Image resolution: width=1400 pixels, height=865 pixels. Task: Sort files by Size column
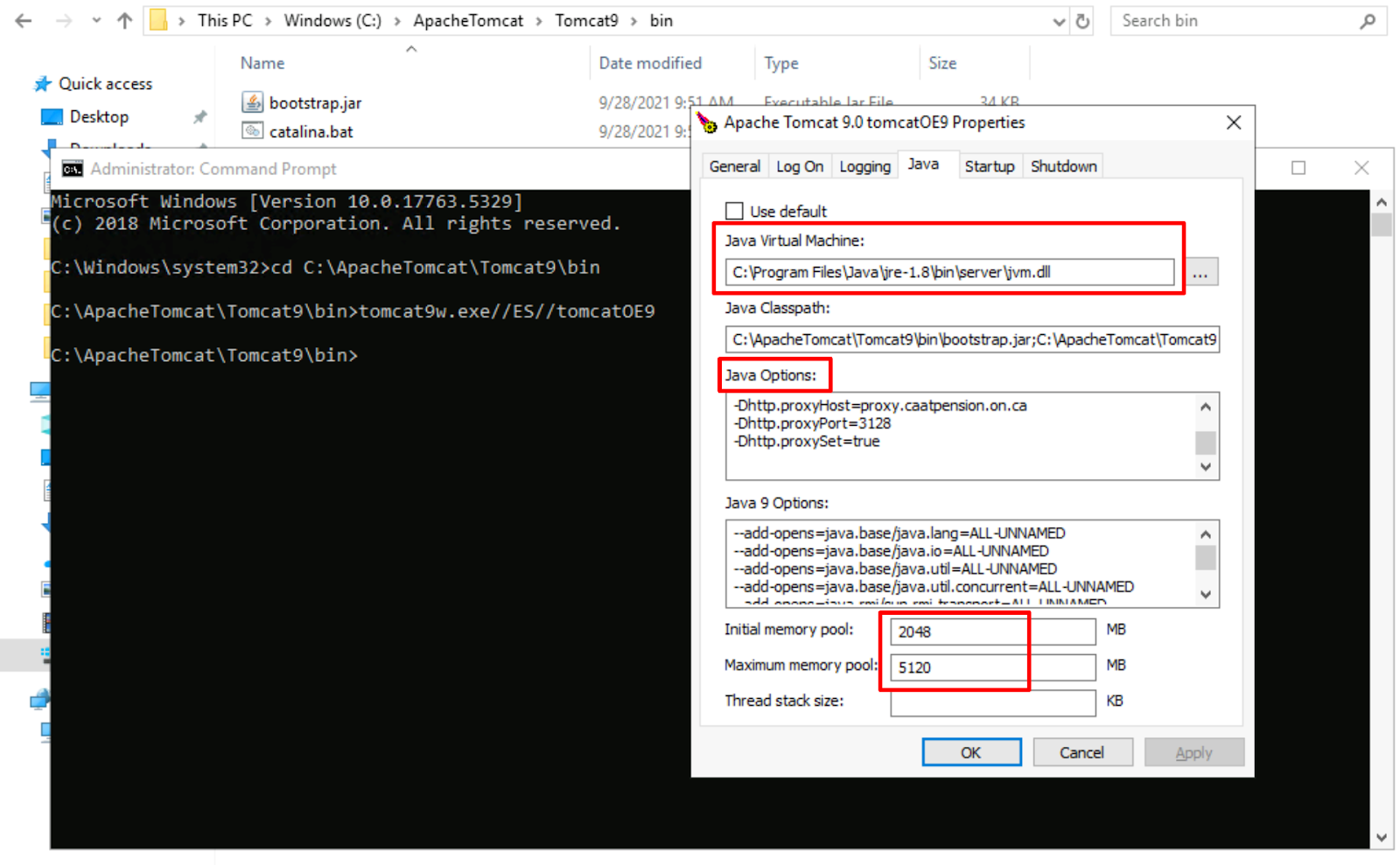point(942,63)
